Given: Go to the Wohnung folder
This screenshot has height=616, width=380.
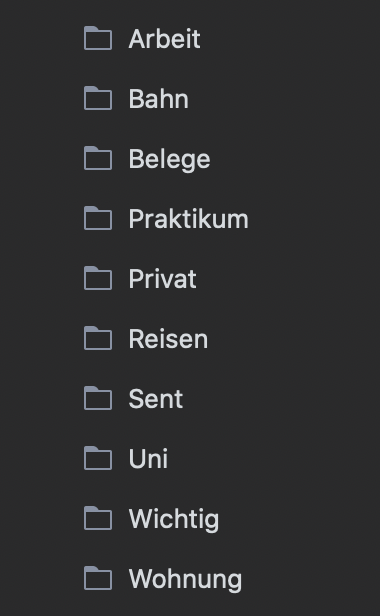Looking at the screenshot, I should click(185, 580).
